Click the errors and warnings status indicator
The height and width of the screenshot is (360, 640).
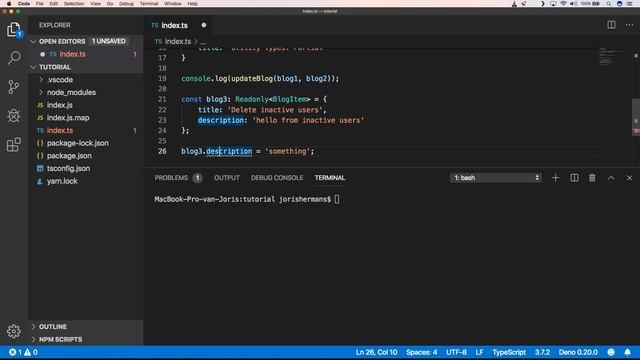pyautogui.click(x=23, y=352)
